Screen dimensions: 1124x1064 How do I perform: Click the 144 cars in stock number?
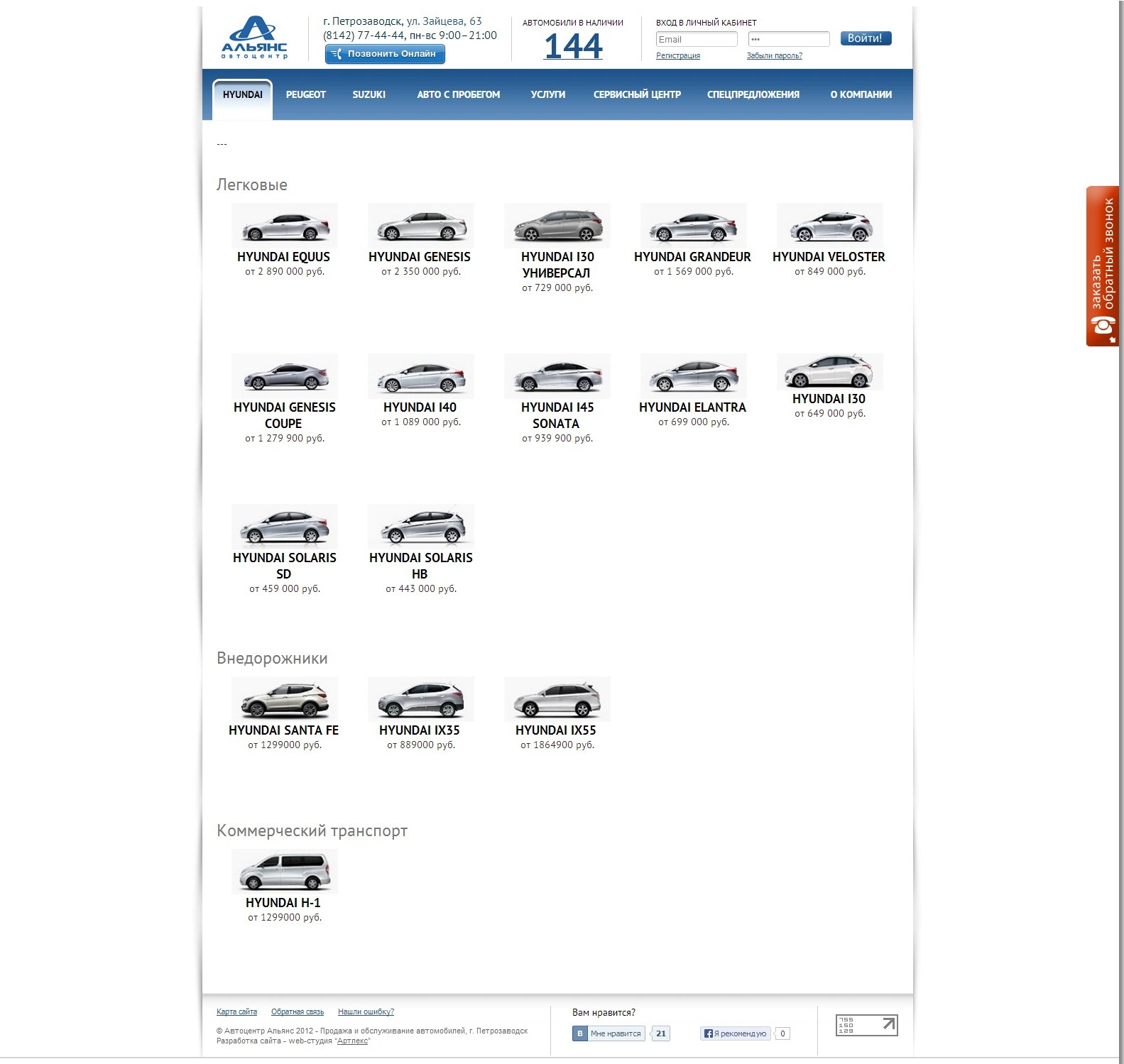point(573,46)
